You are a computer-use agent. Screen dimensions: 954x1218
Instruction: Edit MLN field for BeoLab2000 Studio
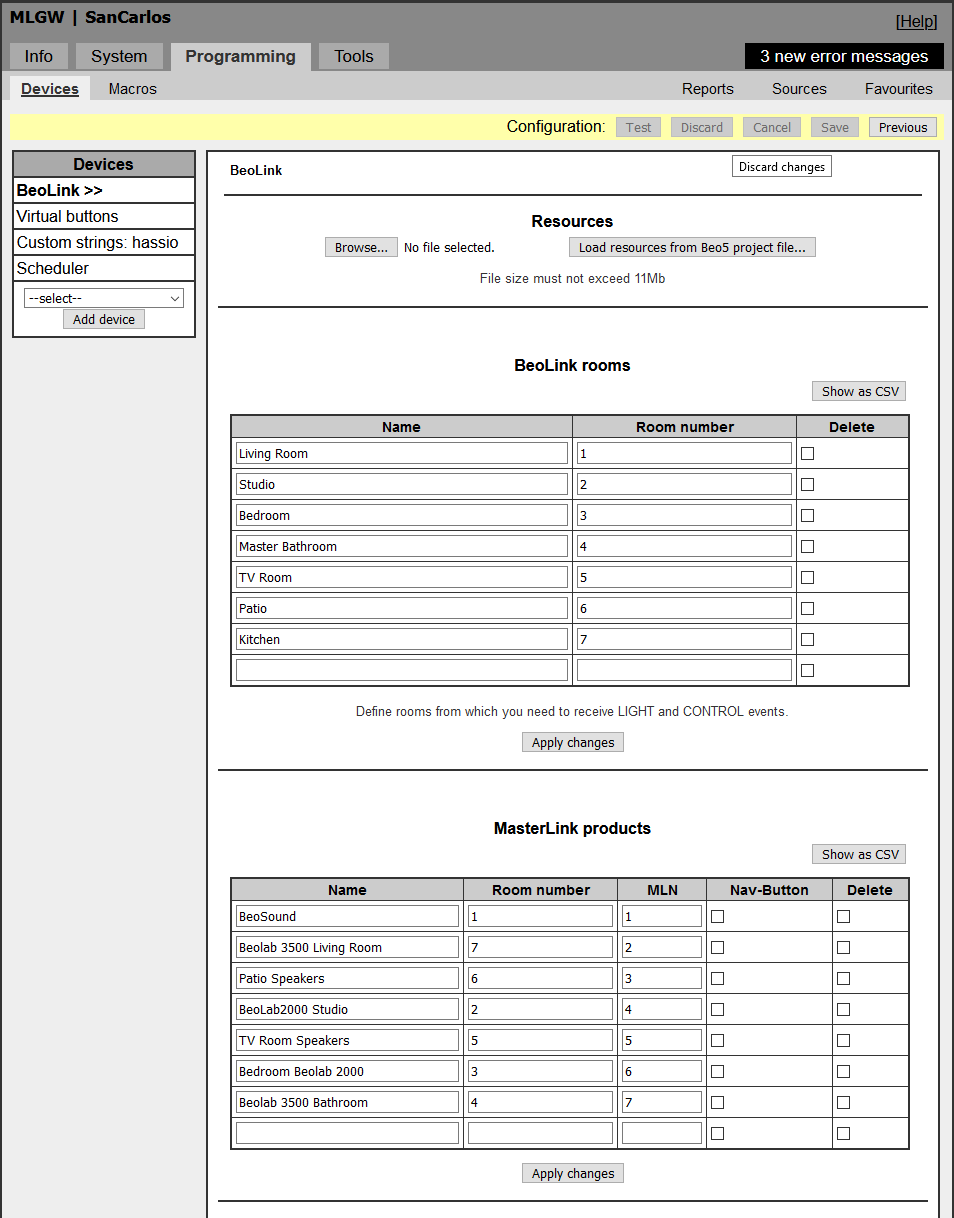[662, 1009]
